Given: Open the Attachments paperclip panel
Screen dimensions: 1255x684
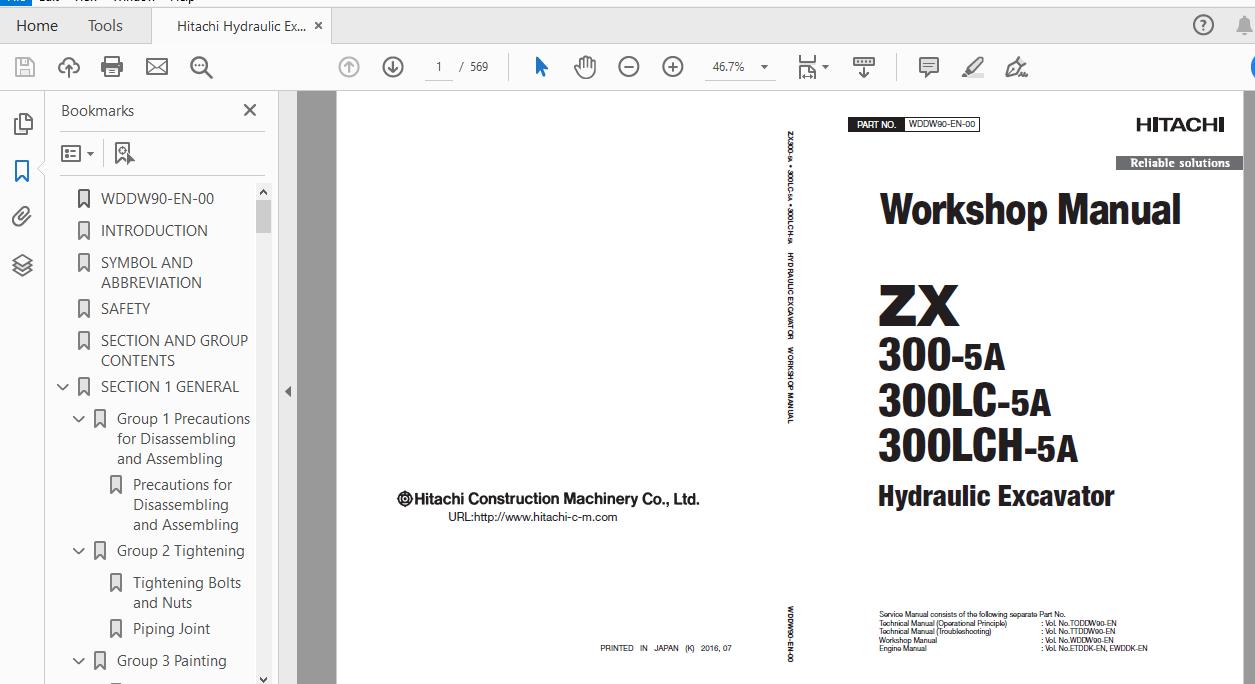Looking at the screenshot, I should pos(22,217).
